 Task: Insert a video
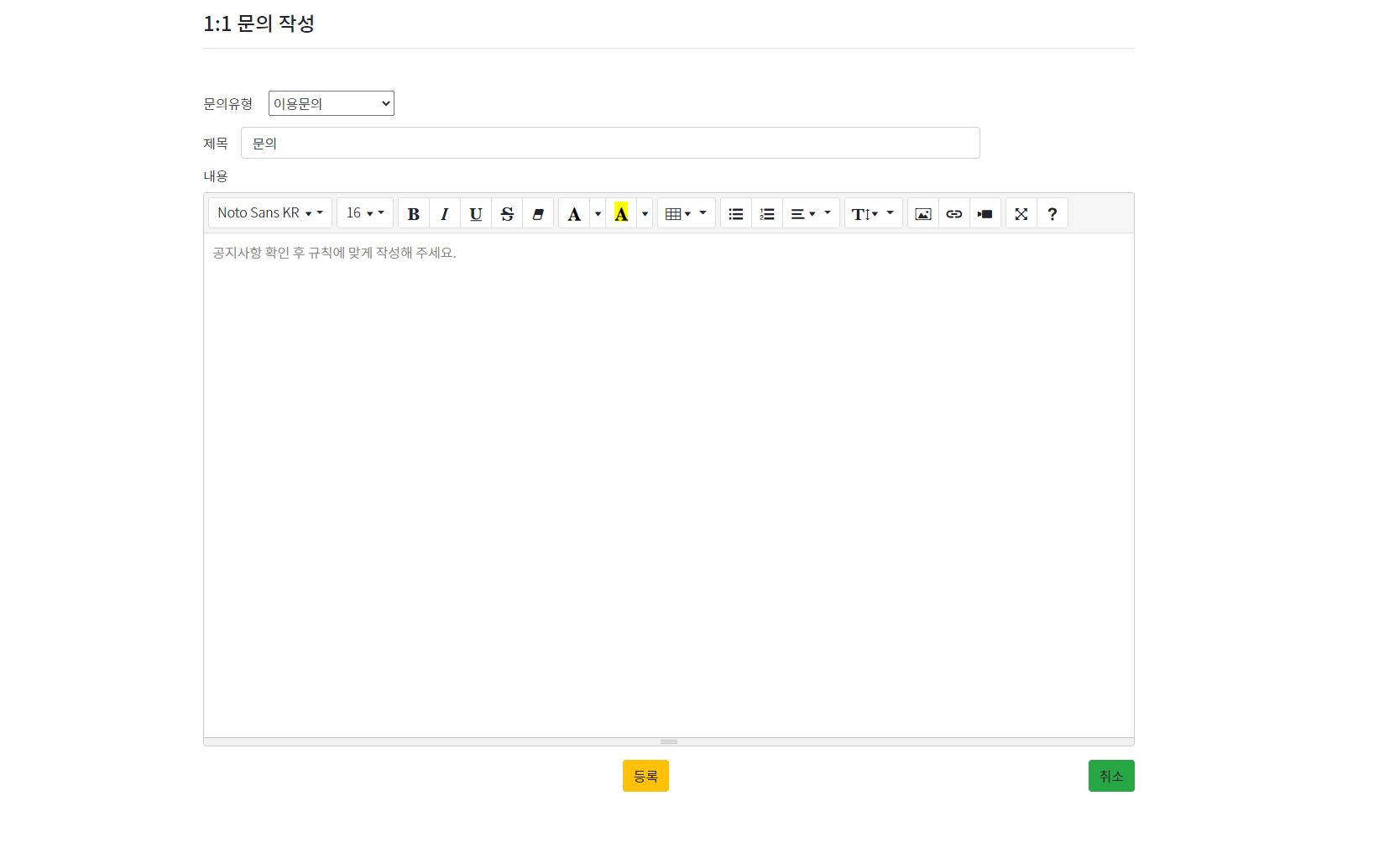pos(985,213)
